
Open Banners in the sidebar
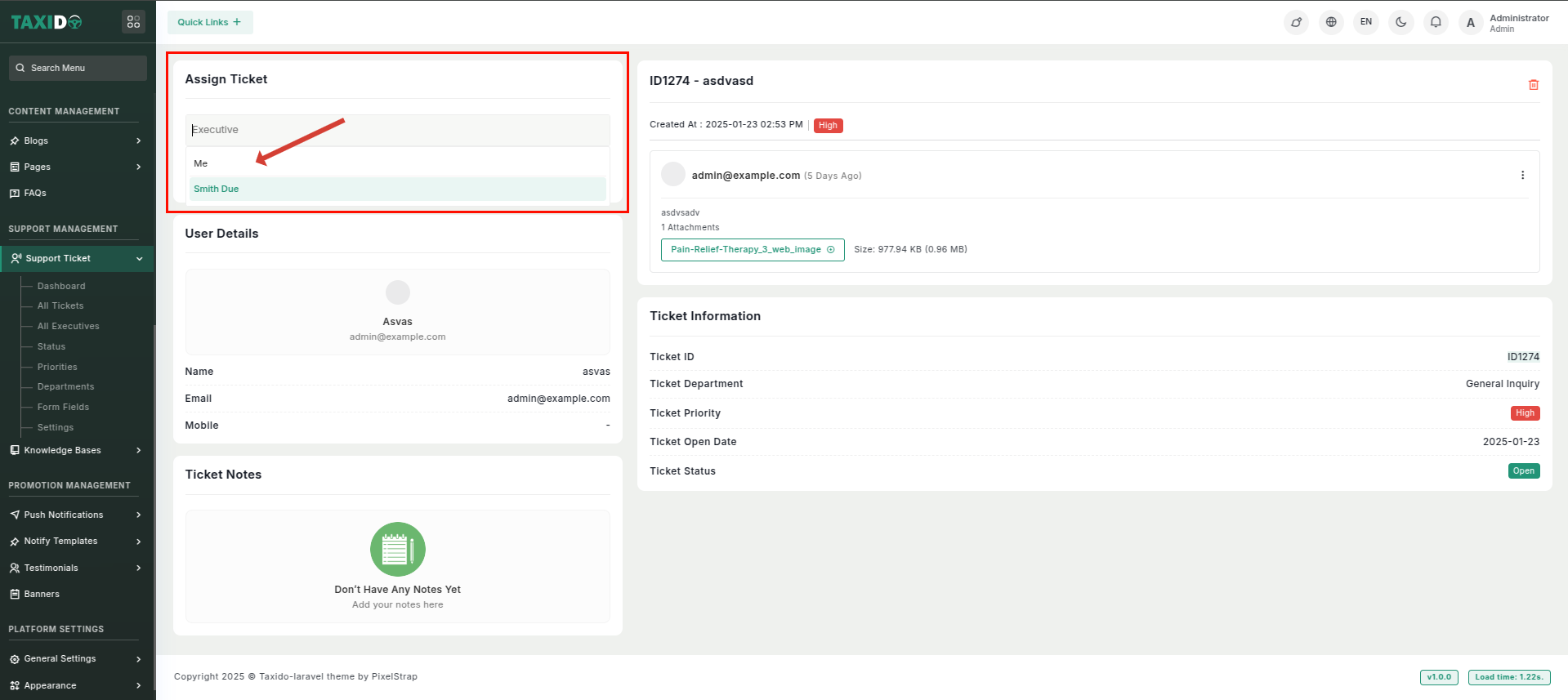point(42,594)
